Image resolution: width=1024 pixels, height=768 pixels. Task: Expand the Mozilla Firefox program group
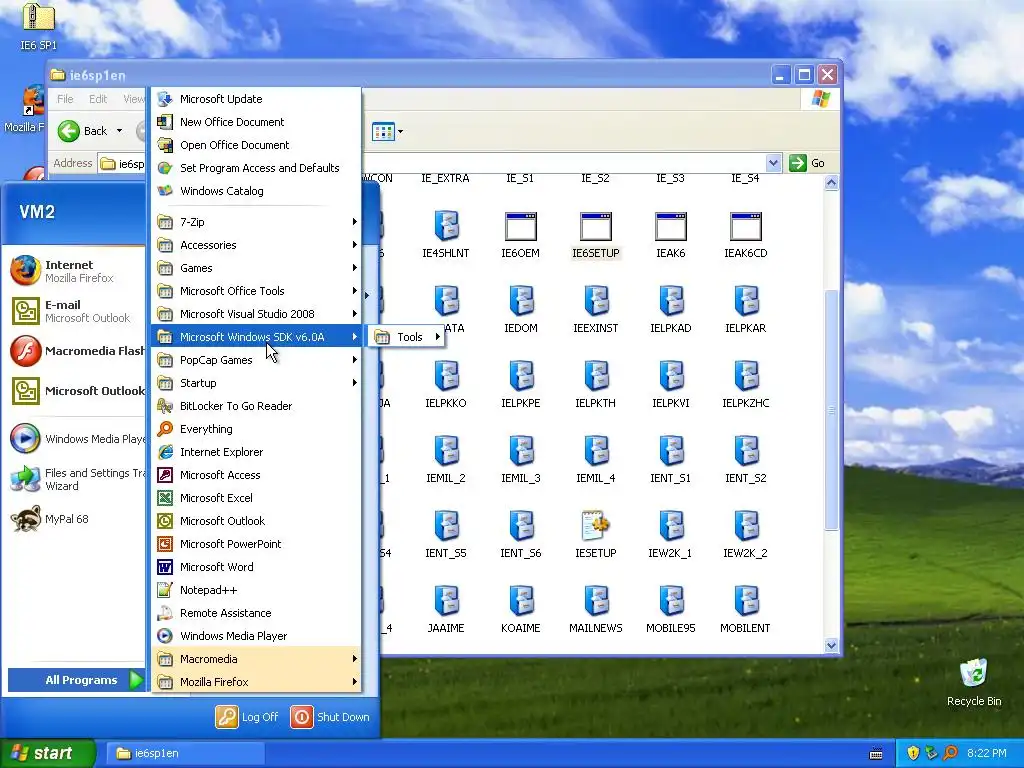pos(256,682)
